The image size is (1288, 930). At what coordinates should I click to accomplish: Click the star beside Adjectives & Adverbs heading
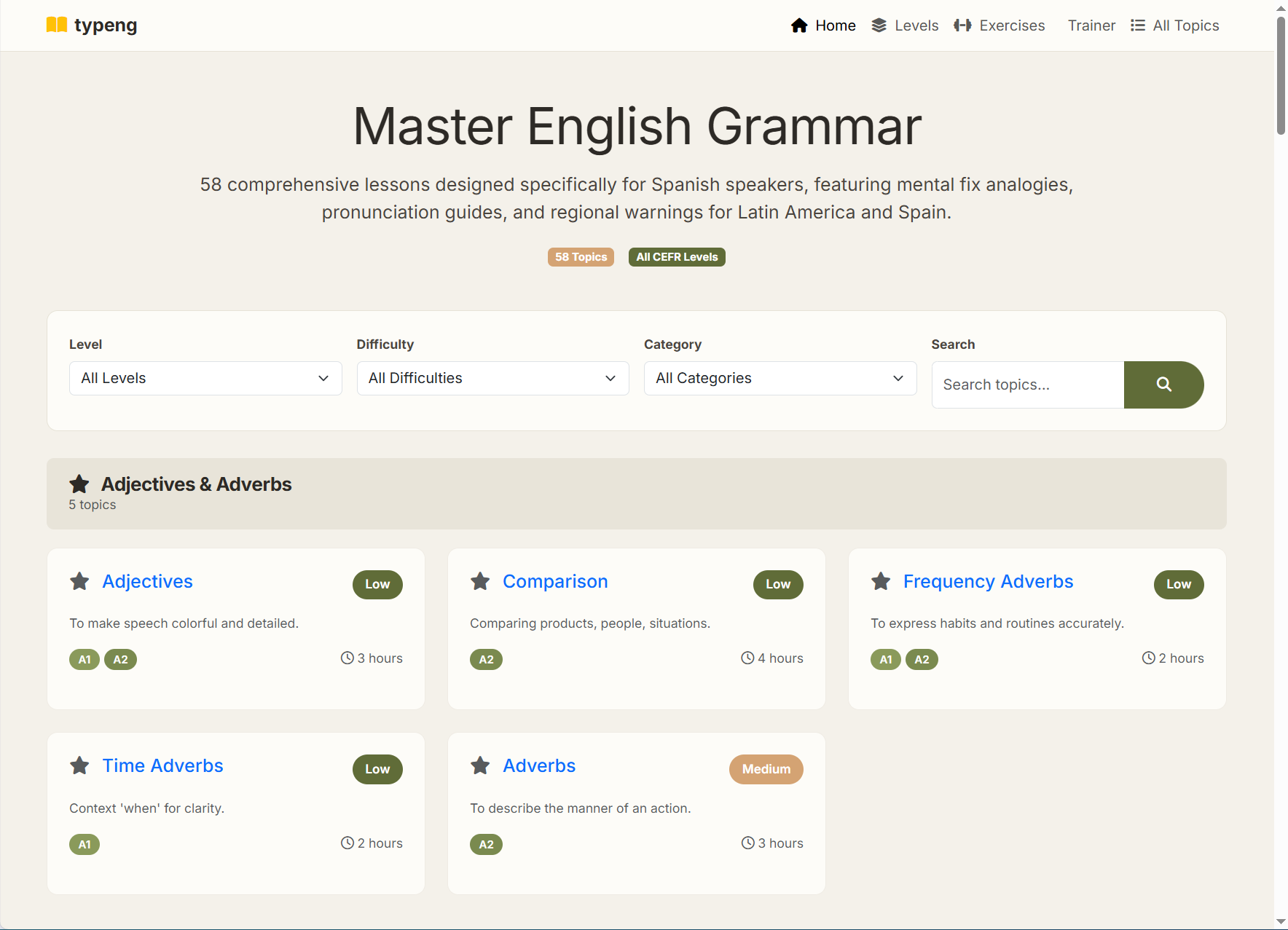[x=79, y=484]
